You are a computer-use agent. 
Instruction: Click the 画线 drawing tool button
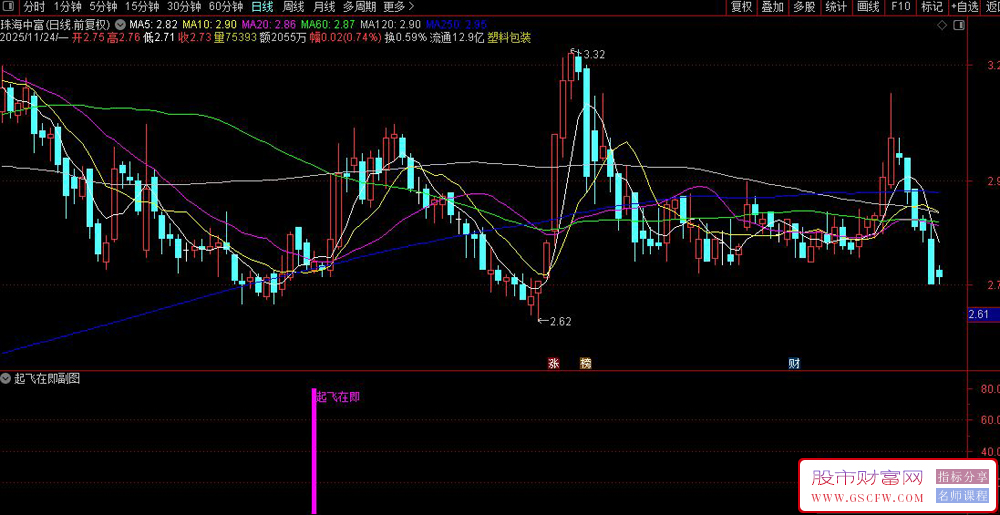click(868, 7)
